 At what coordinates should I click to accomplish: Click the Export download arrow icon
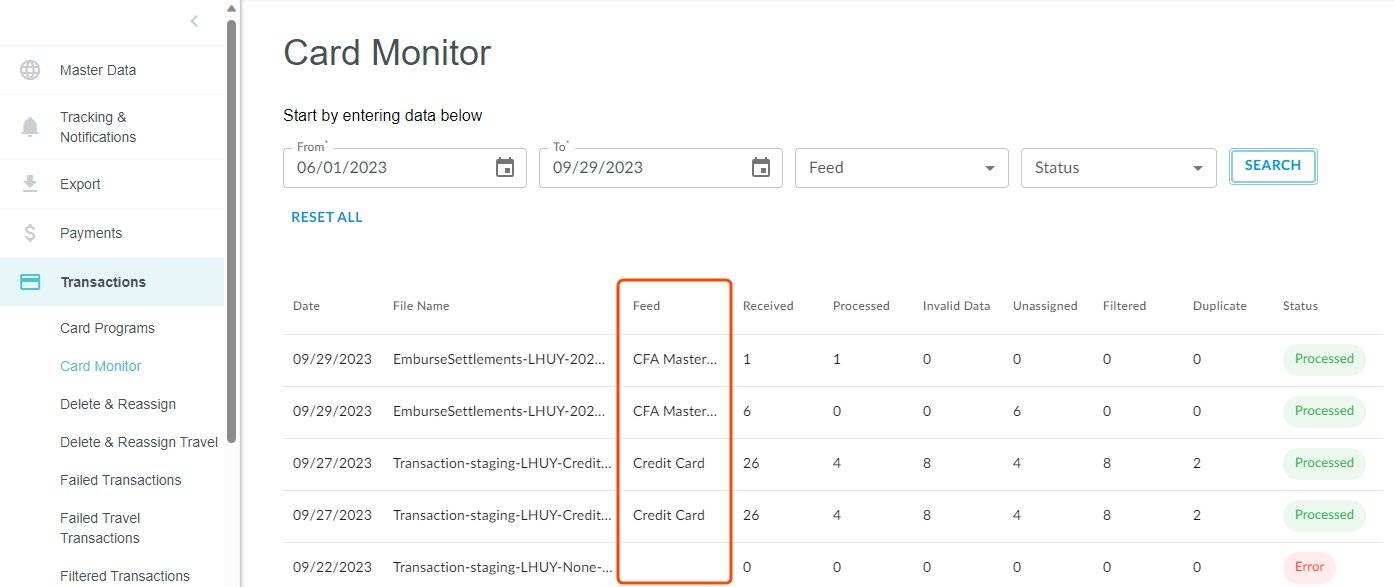pyautogui.click(x=30, y=184)
